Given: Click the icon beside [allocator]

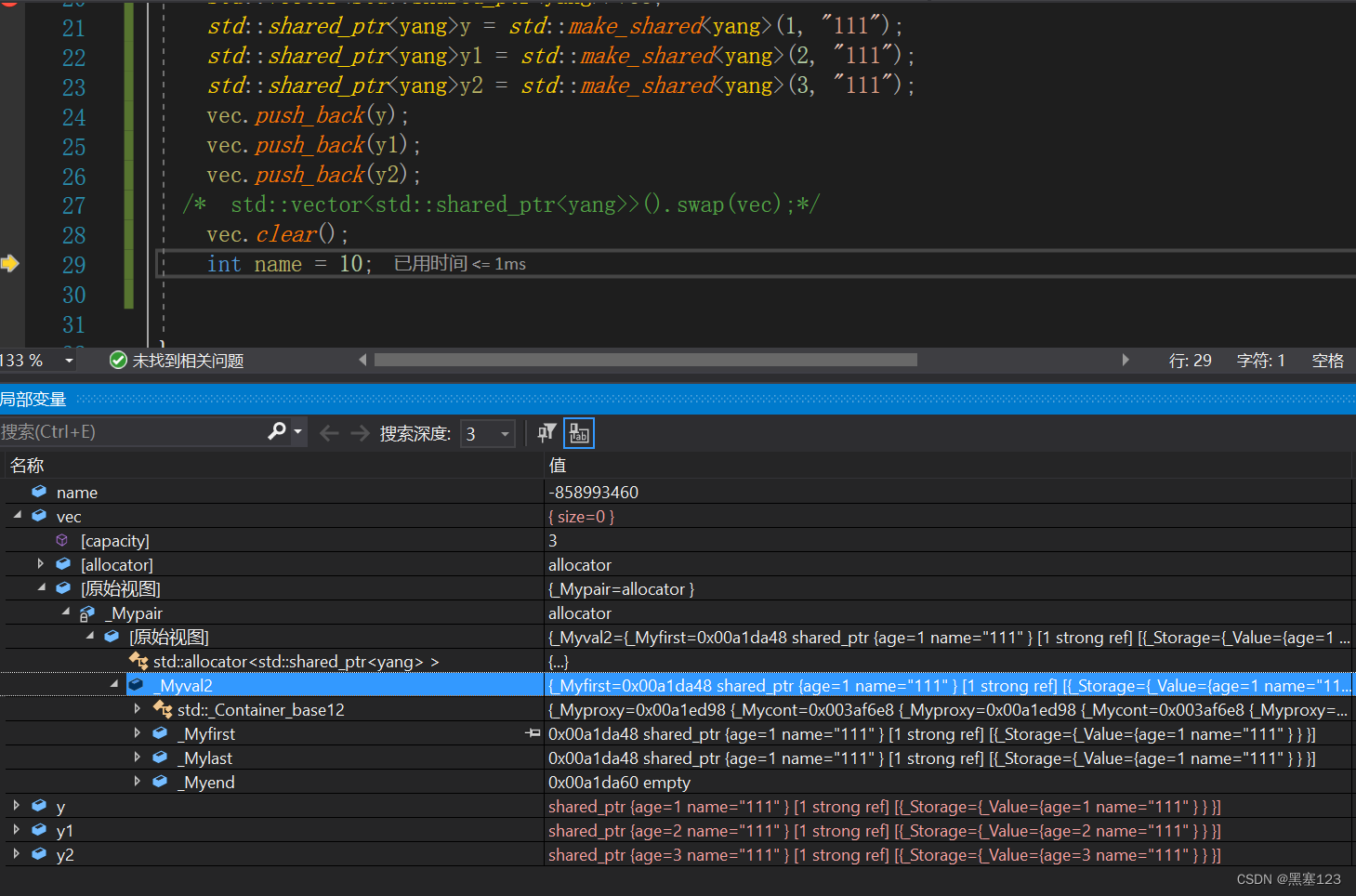Looking at the screenshot, I should [x=63, y=563].
